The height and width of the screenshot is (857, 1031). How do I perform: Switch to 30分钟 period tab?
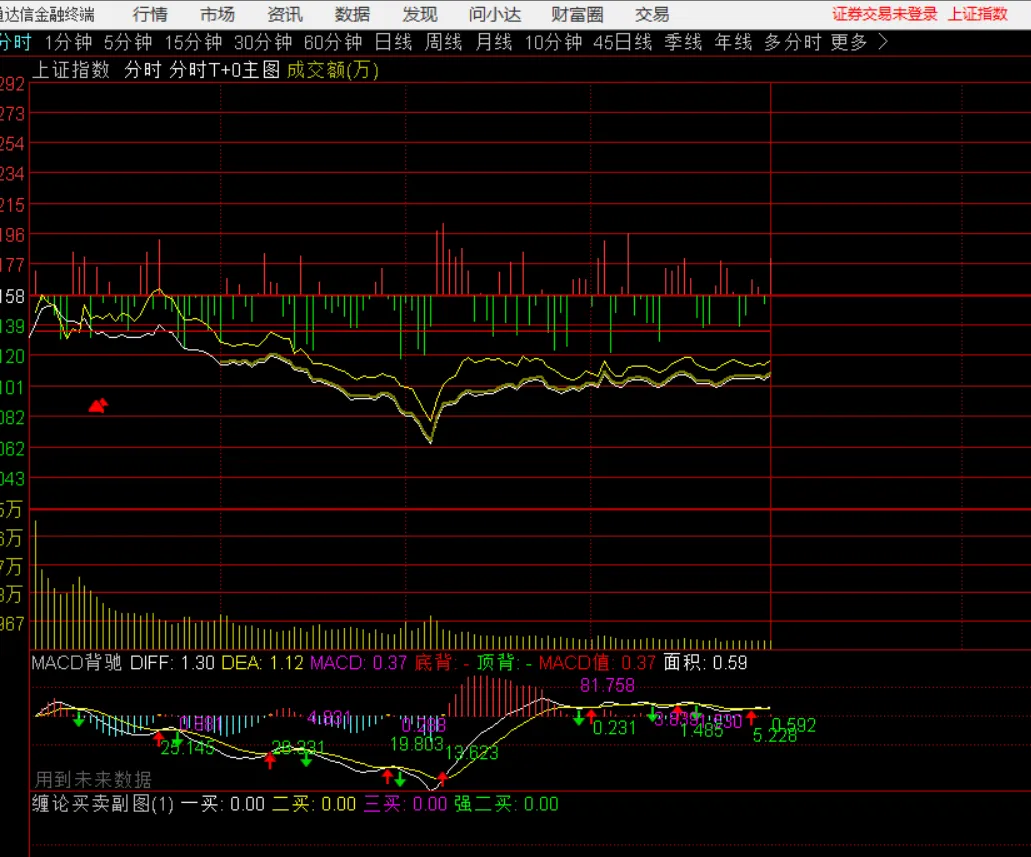[x=263, y=43]
